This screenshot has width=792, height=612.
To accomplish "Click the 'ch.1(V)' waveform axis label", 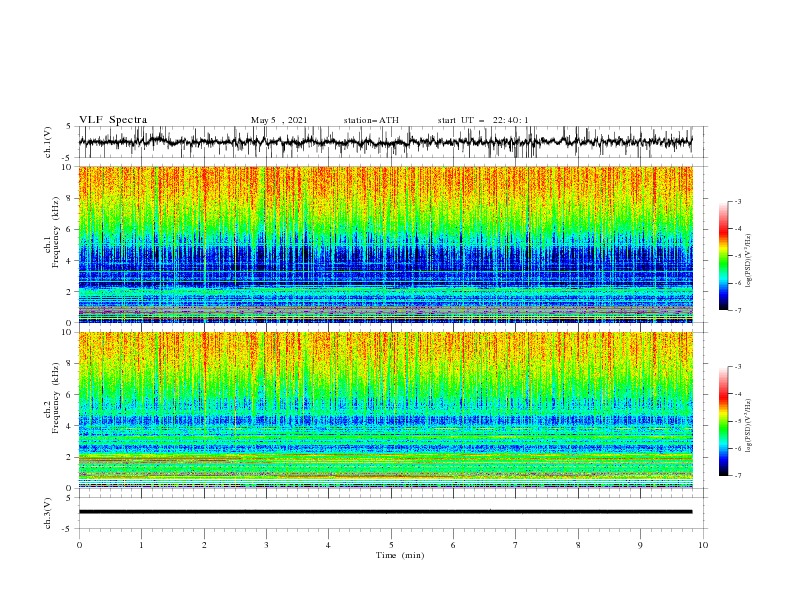I will (x=48, y=142).
